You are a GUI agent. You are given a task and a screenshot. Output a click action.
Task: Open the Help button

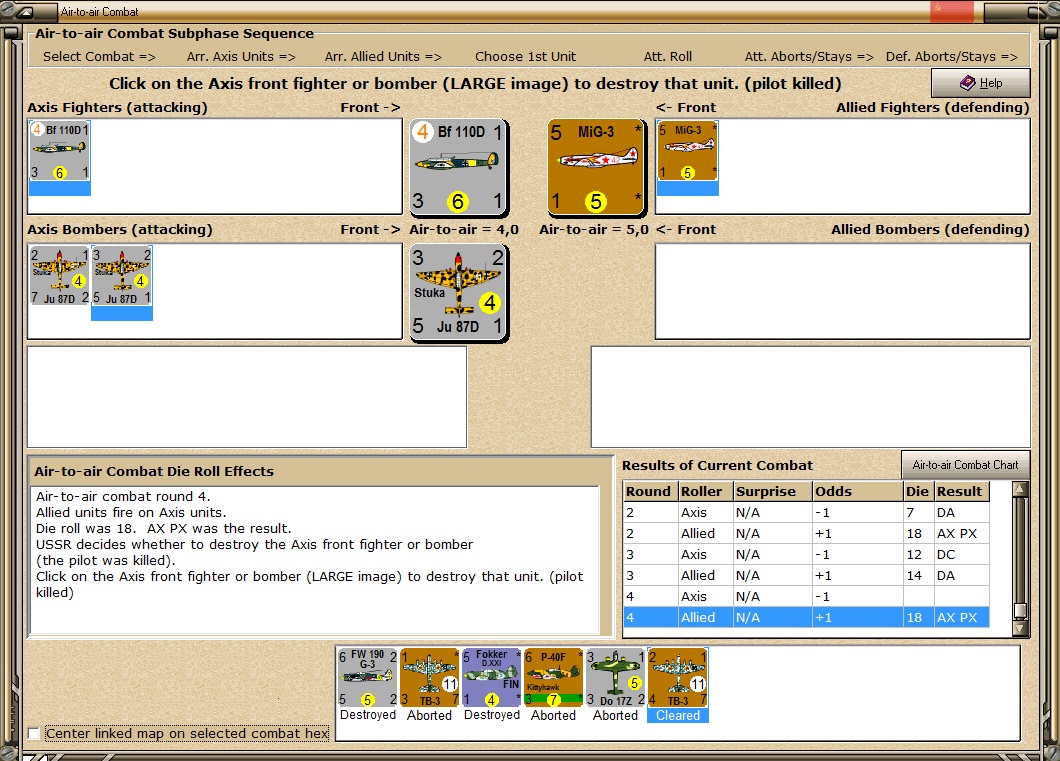click(x=981, y=83)
